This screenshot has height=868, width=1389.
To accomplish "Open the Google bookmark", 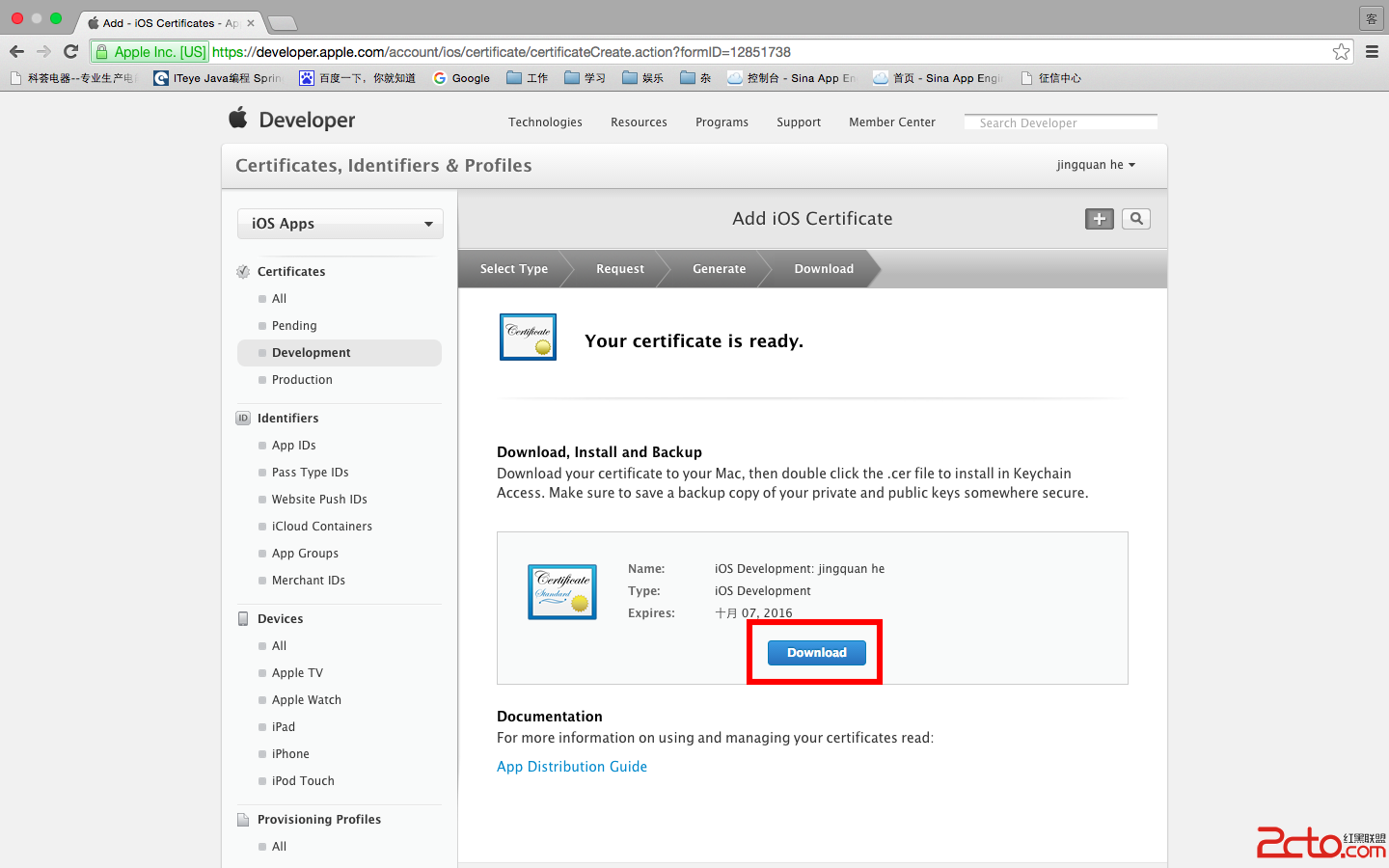I will (461, 78).
